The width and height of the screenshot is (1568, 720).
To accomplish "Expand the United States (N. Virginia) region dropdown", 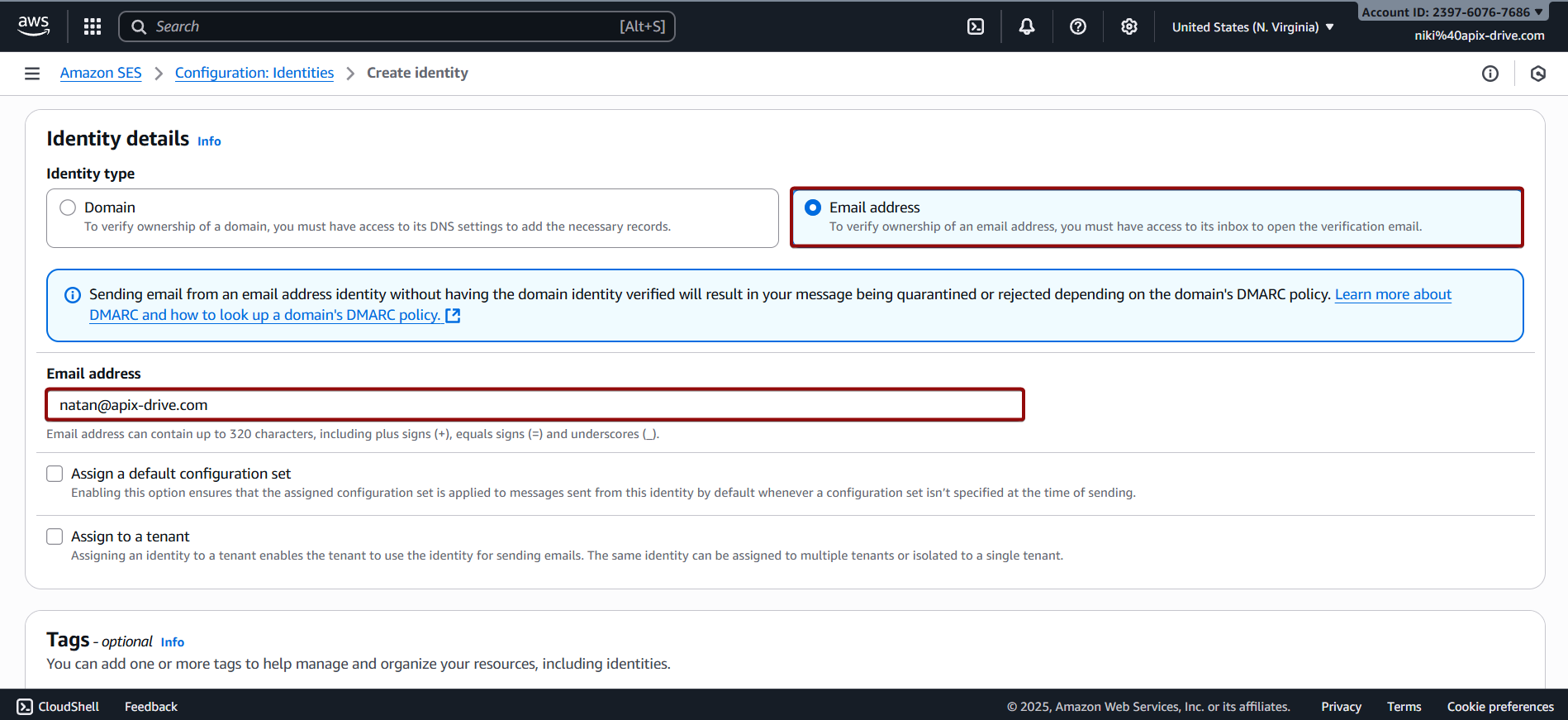I will (x=1252, y=27).
